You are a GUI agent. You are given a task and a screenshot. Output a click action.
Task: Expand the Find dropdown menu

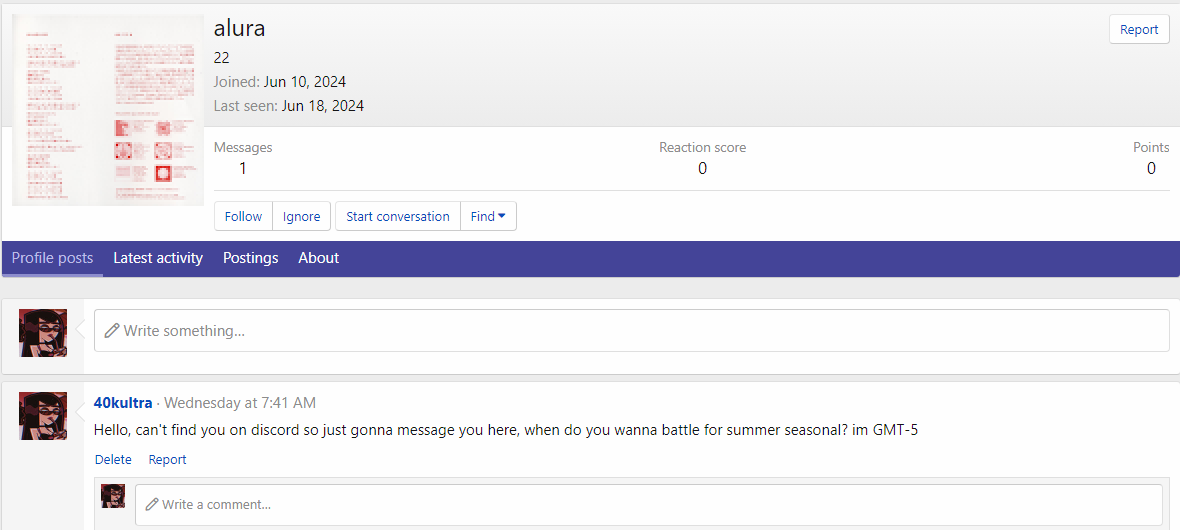[488, 216]
